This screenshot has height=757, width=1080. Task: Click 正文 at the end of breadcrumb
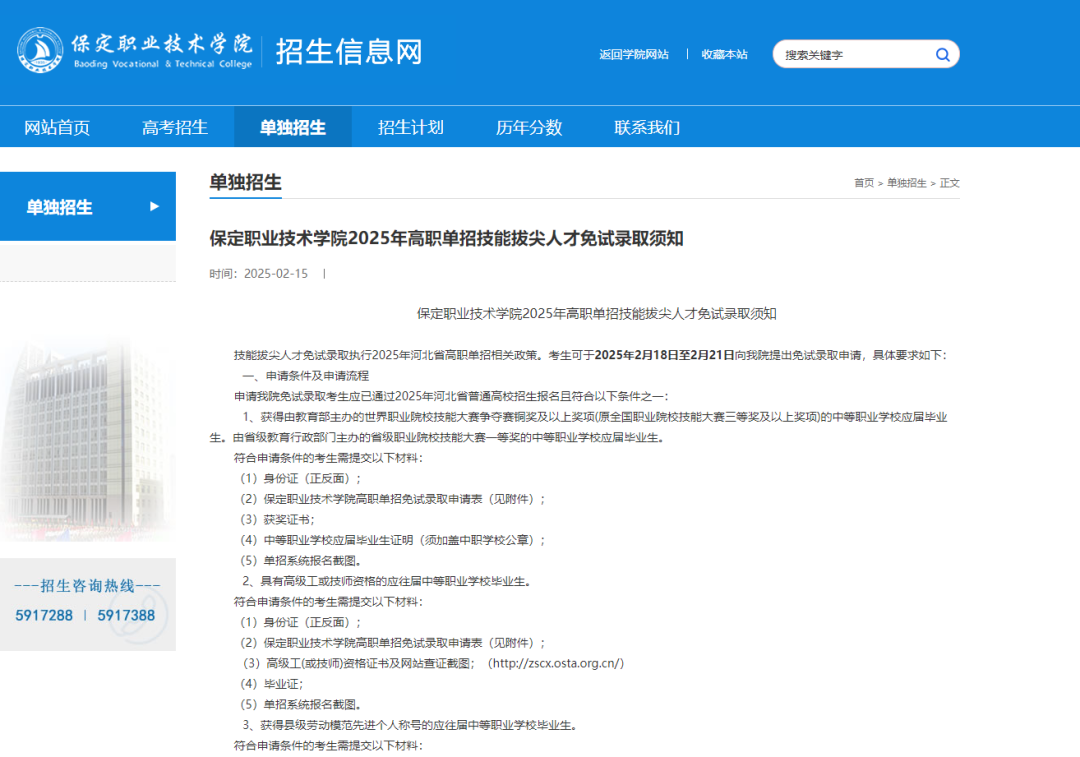[x=949, y=183]
